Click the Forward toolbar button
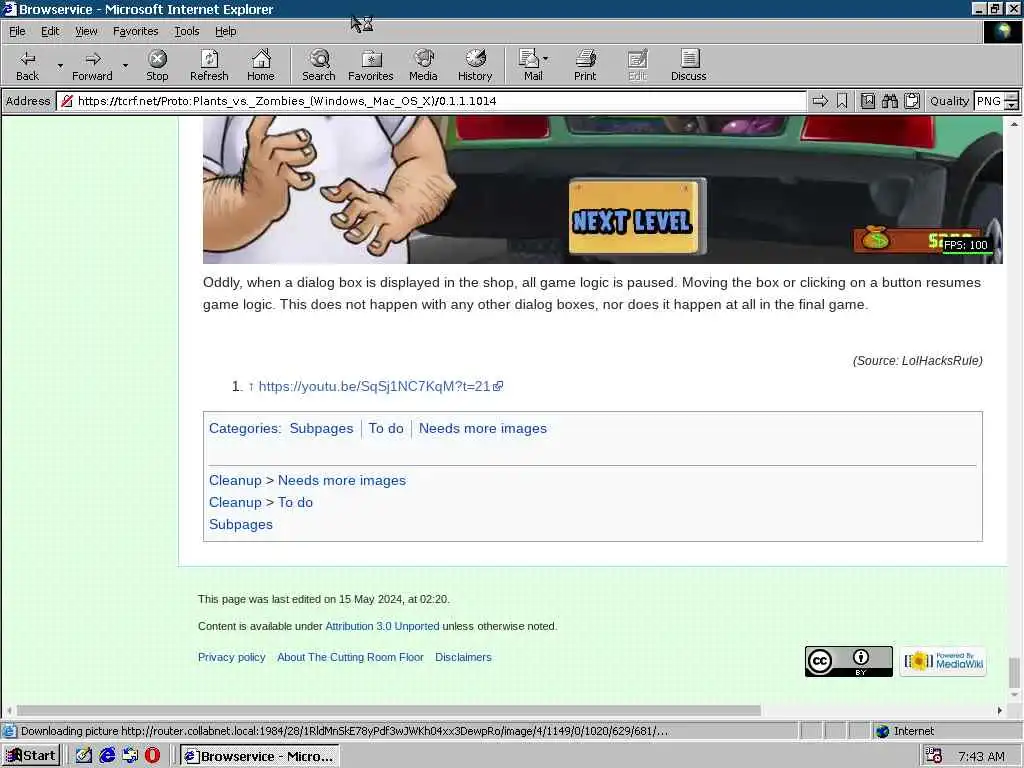This screenshot has width=1024, height=768. tap(92, 65)
